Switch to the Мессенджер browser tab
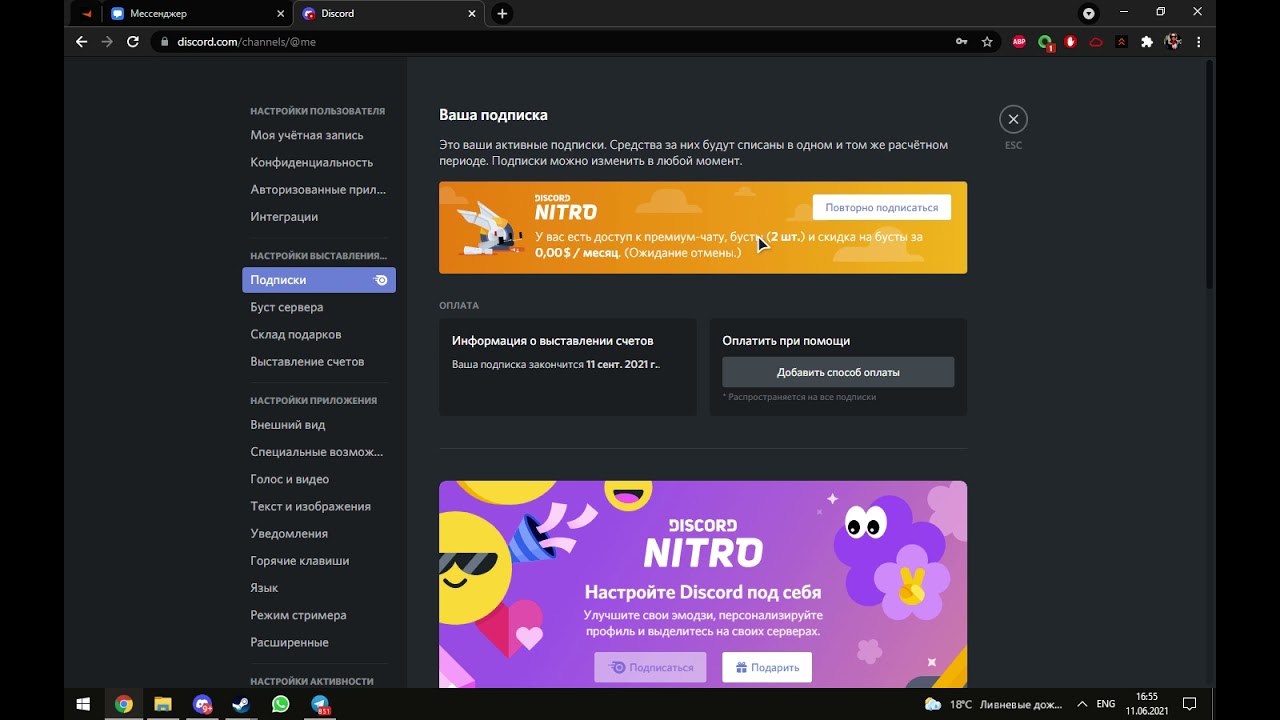The width and height of the screenshot is (1280, 720). tap(198, 14)
